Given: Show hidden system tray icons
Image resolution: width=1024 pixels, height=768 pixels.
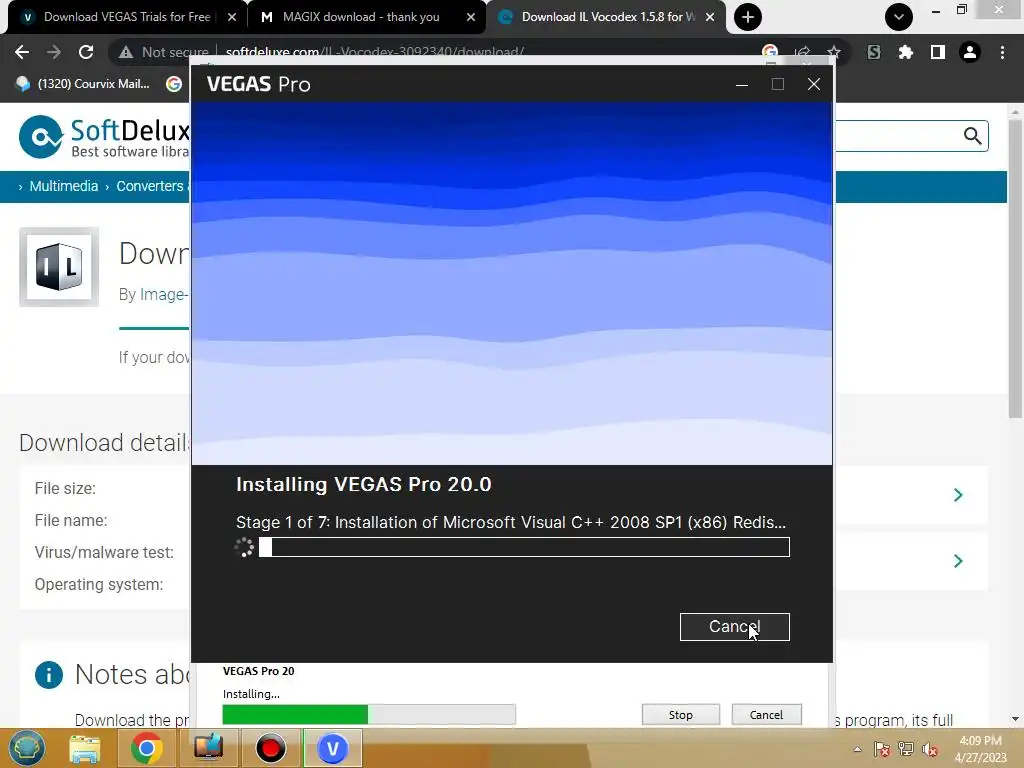Looking at the screenshot, I should (x=857, y=749).
